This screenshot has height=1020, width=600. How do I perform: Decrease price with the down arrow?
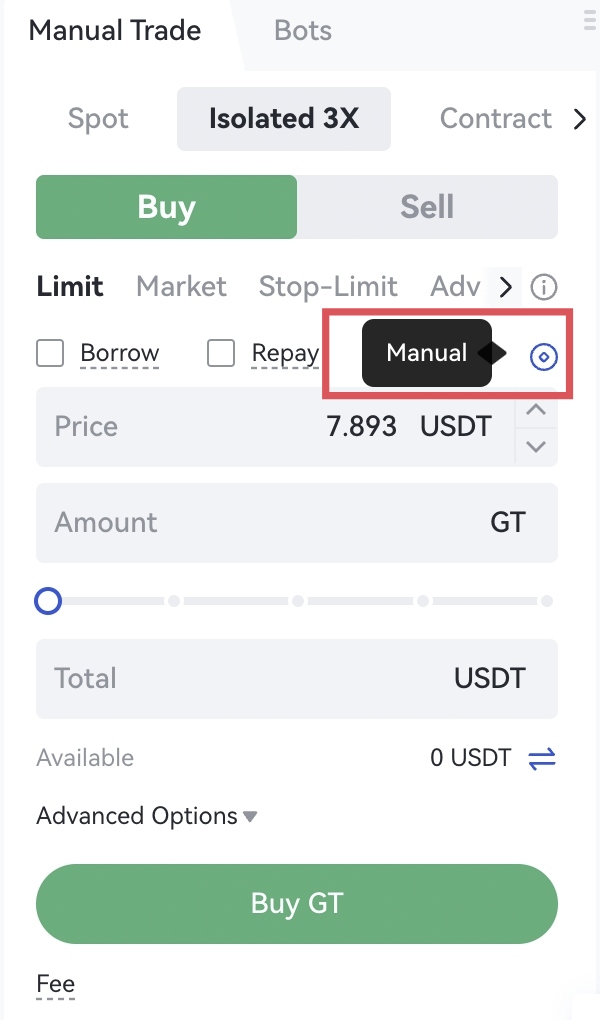536,446
